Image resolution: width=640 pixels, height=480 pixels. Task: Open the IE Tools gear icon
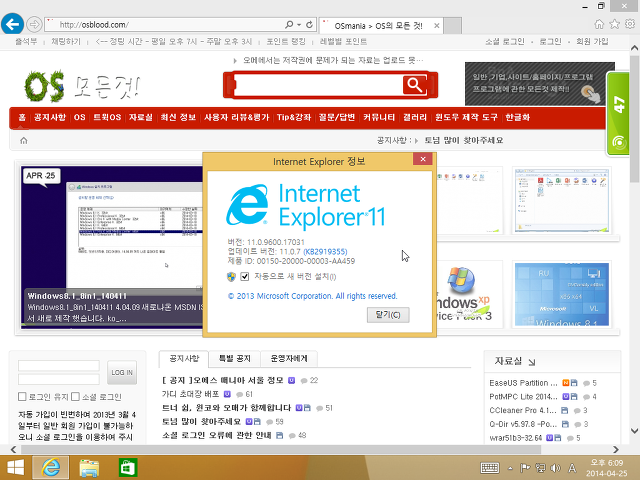pos(630,24)
